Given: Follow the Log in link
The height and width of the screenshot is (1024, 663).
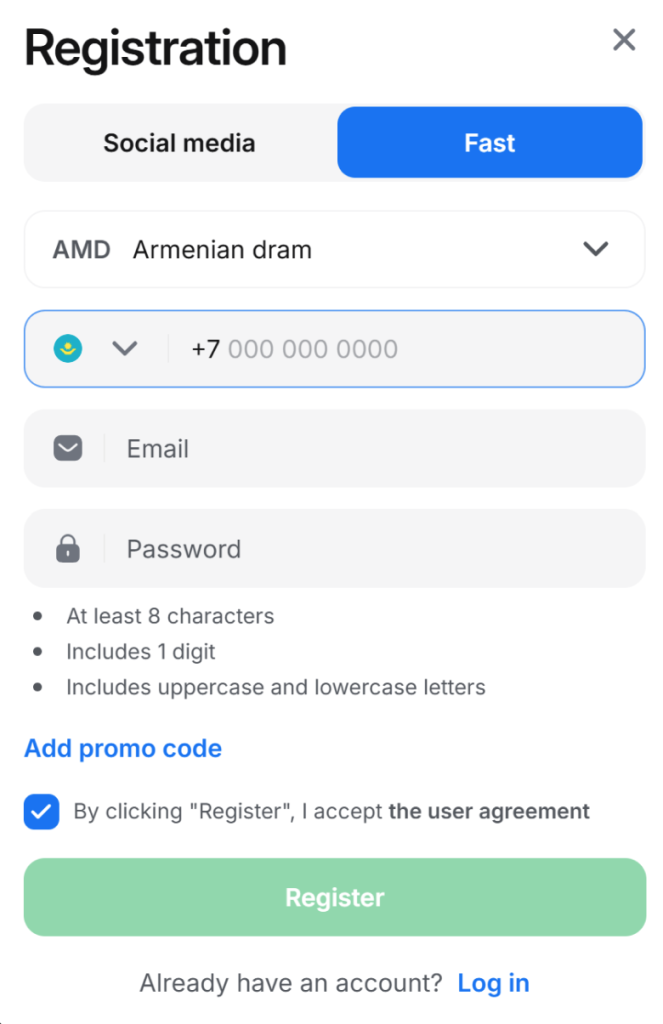Looking at the screenshot, I should (493, 983).
